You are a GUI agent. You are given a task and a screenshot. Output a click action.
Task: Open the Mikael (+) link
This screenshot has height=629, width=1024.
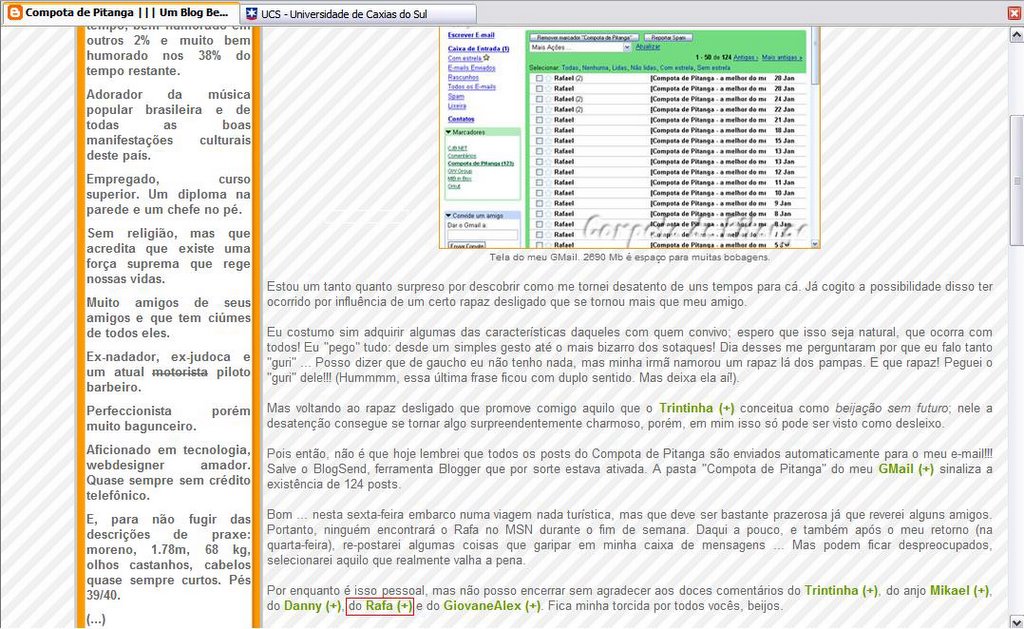[959, 590]
